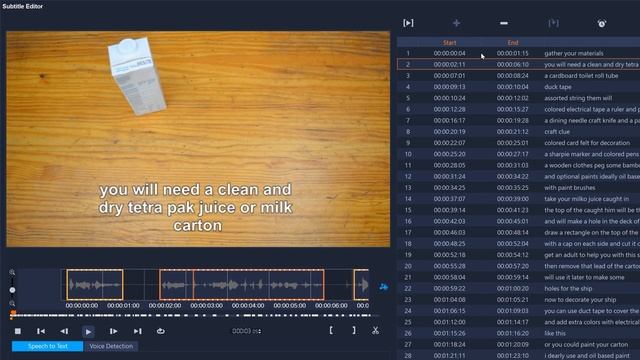
Task: Select subtitle row 4 'duck tape'
Action: [518, 87]
